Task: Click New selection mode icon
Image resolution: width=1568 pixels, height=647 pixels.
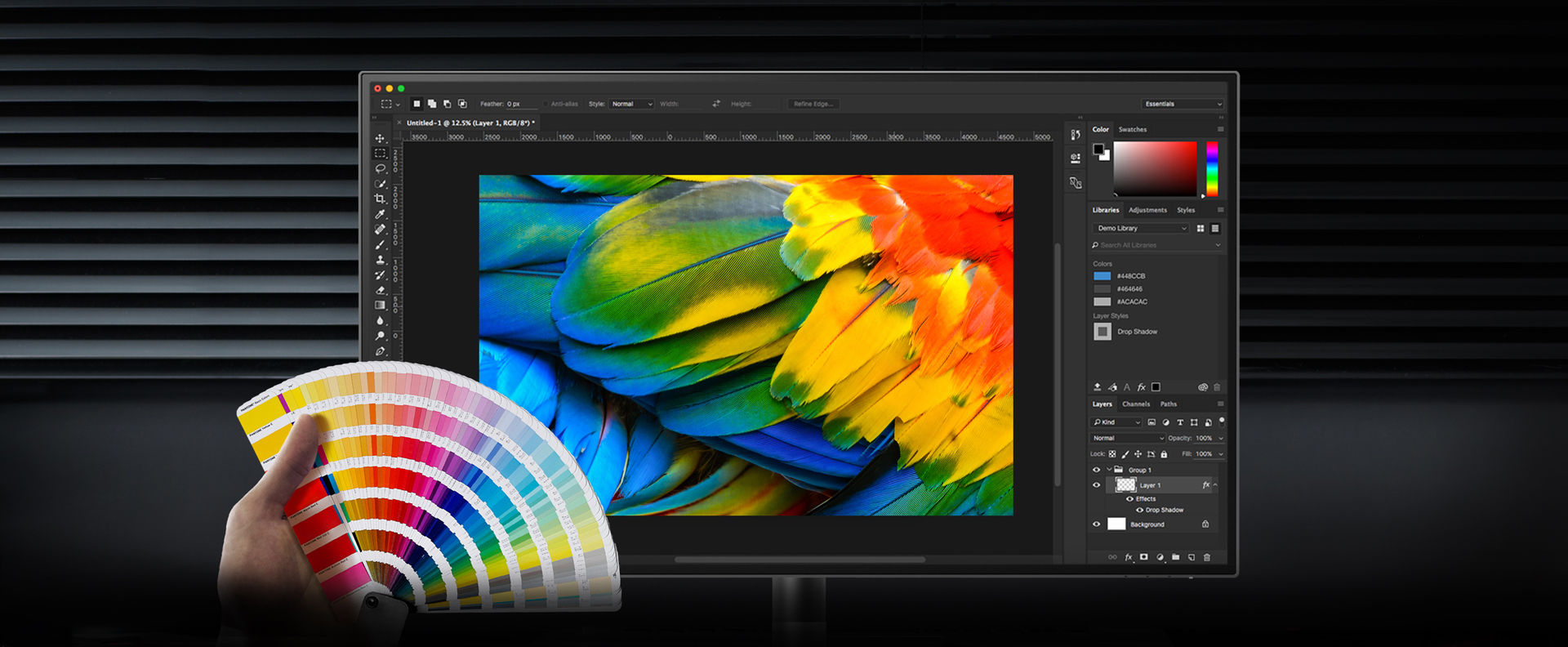Action: pos(416,104)
